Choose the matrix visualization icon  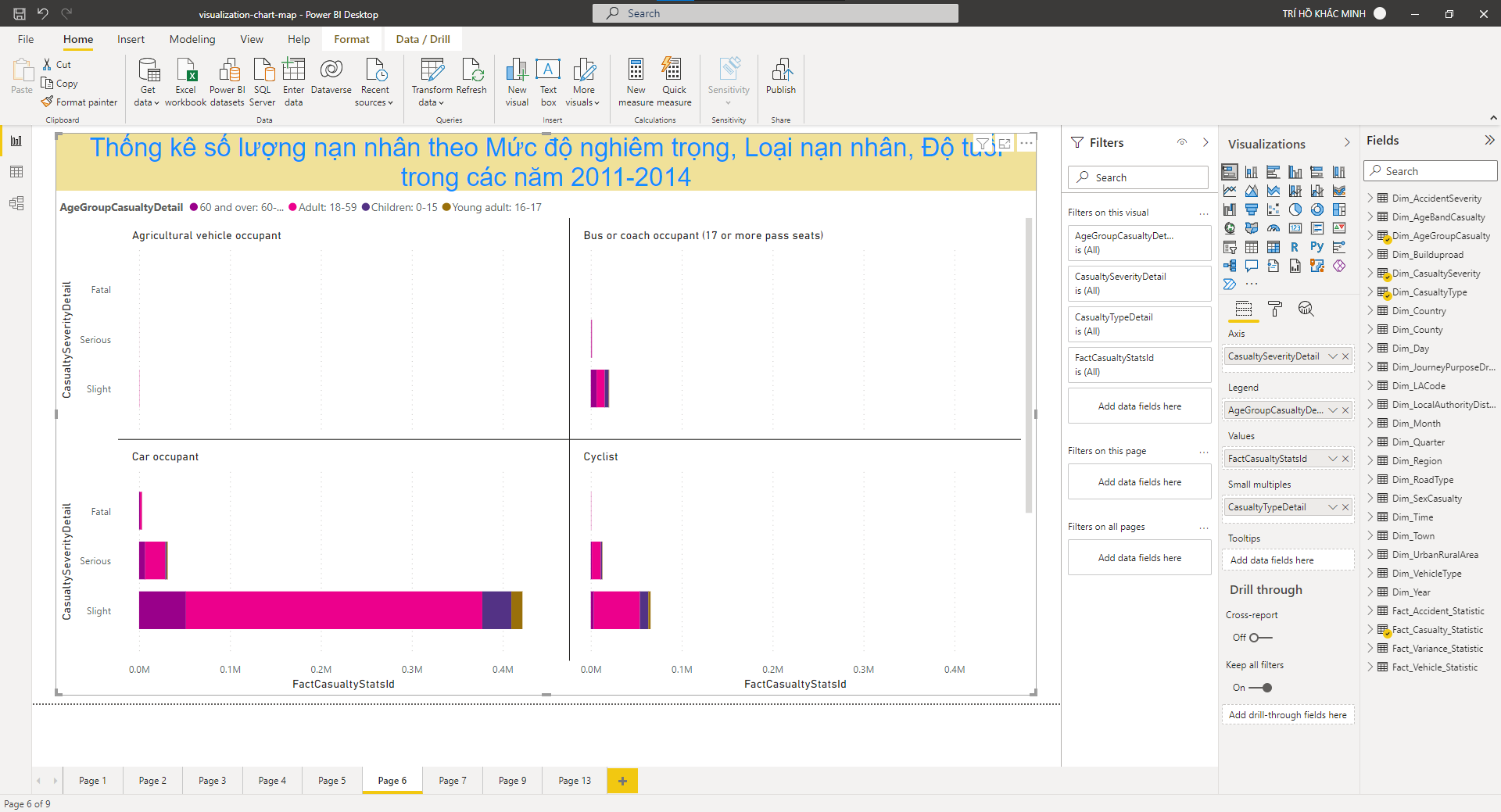click(x=1274, y=247)
